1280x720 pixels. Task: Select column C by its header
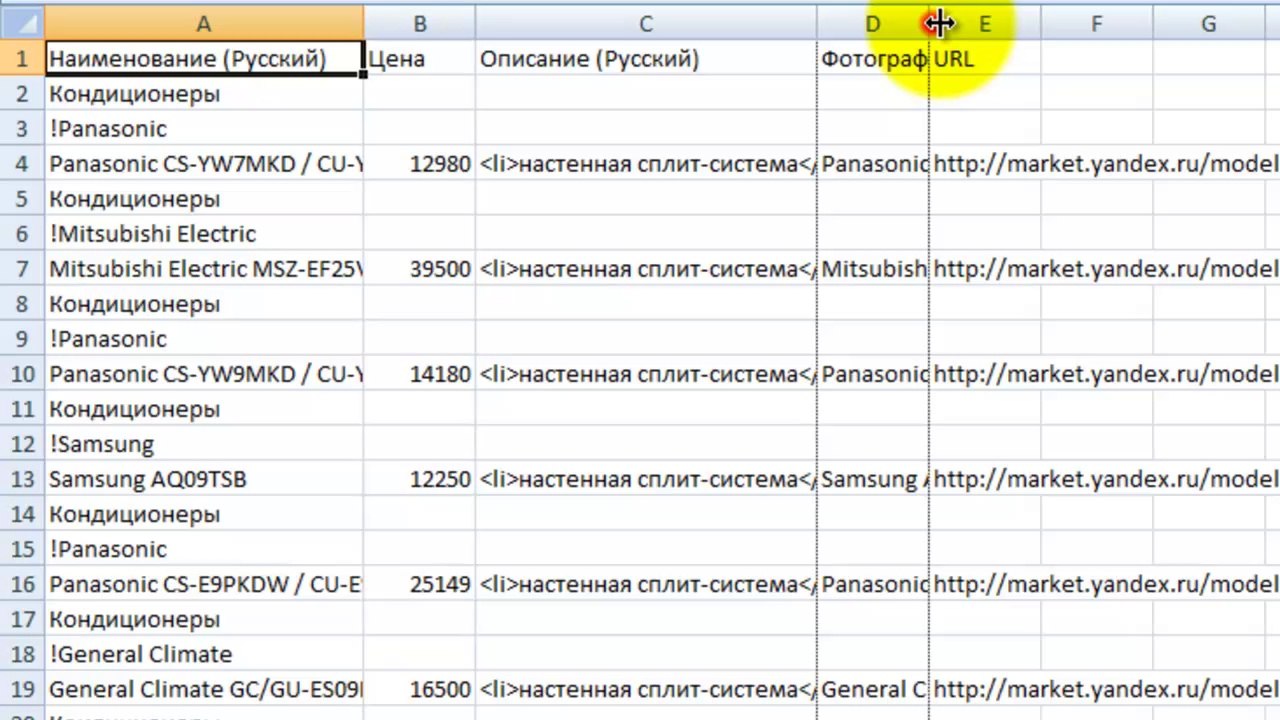(x=646, y=23)
